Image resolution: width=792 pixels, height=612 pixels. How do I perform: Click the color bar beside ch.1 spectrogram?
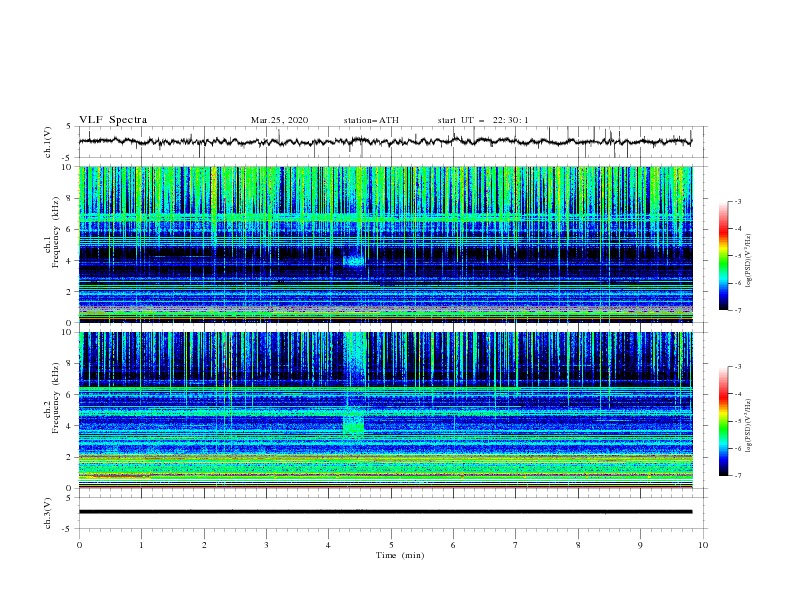point(723,255)
